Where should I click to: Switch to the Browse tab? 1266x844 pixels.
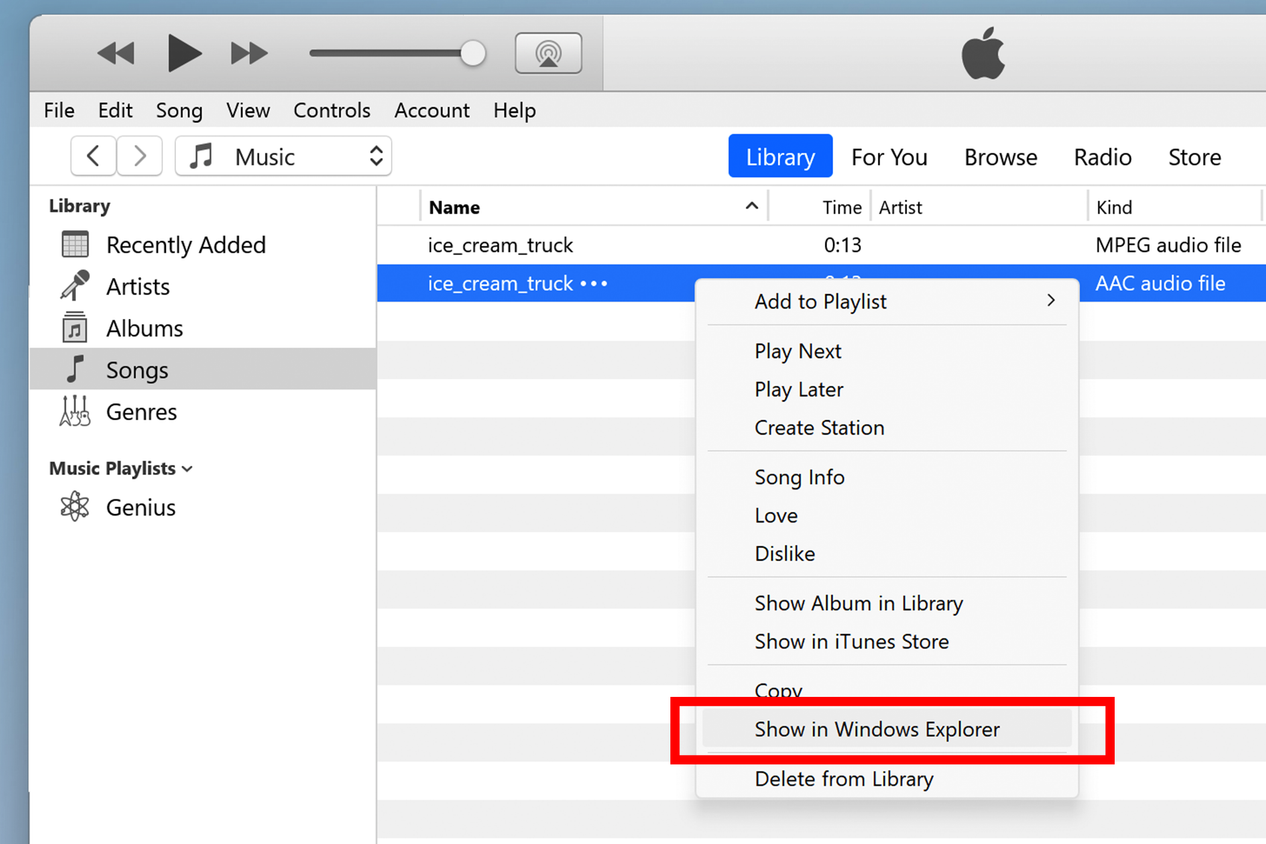(1000, 157)
